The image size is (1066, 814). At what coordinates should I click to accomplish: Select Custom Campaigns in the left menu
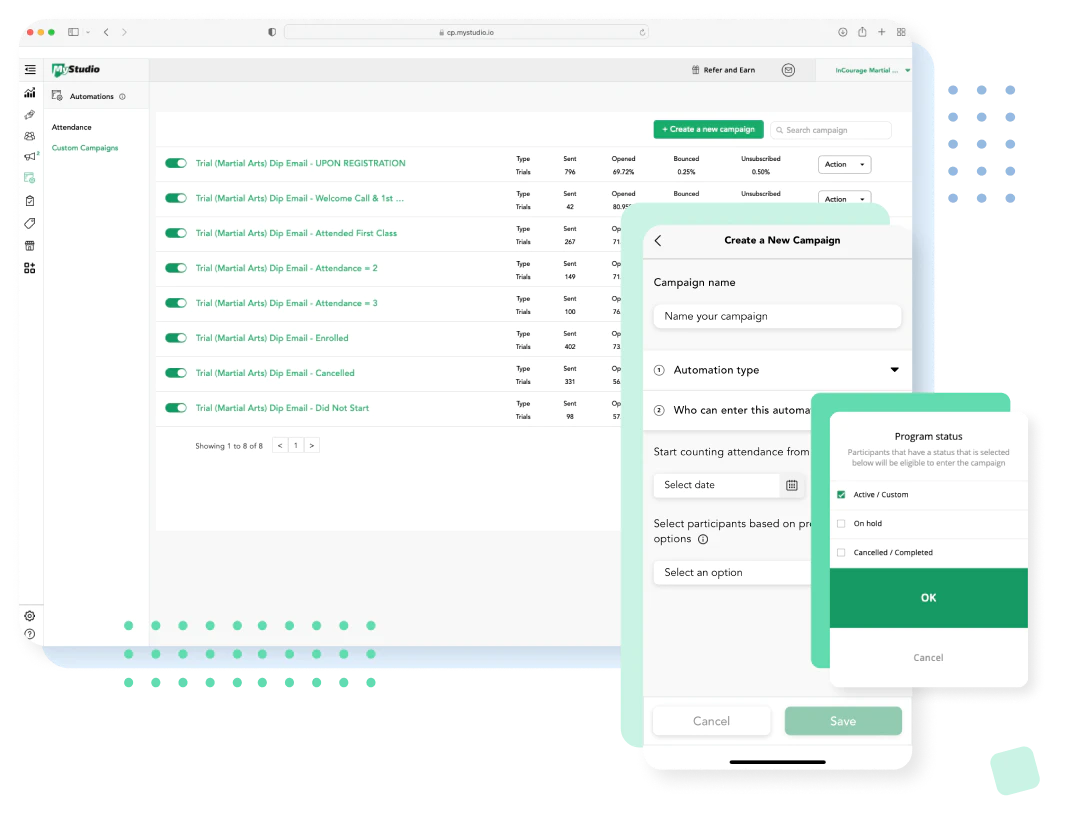point(85,148)
